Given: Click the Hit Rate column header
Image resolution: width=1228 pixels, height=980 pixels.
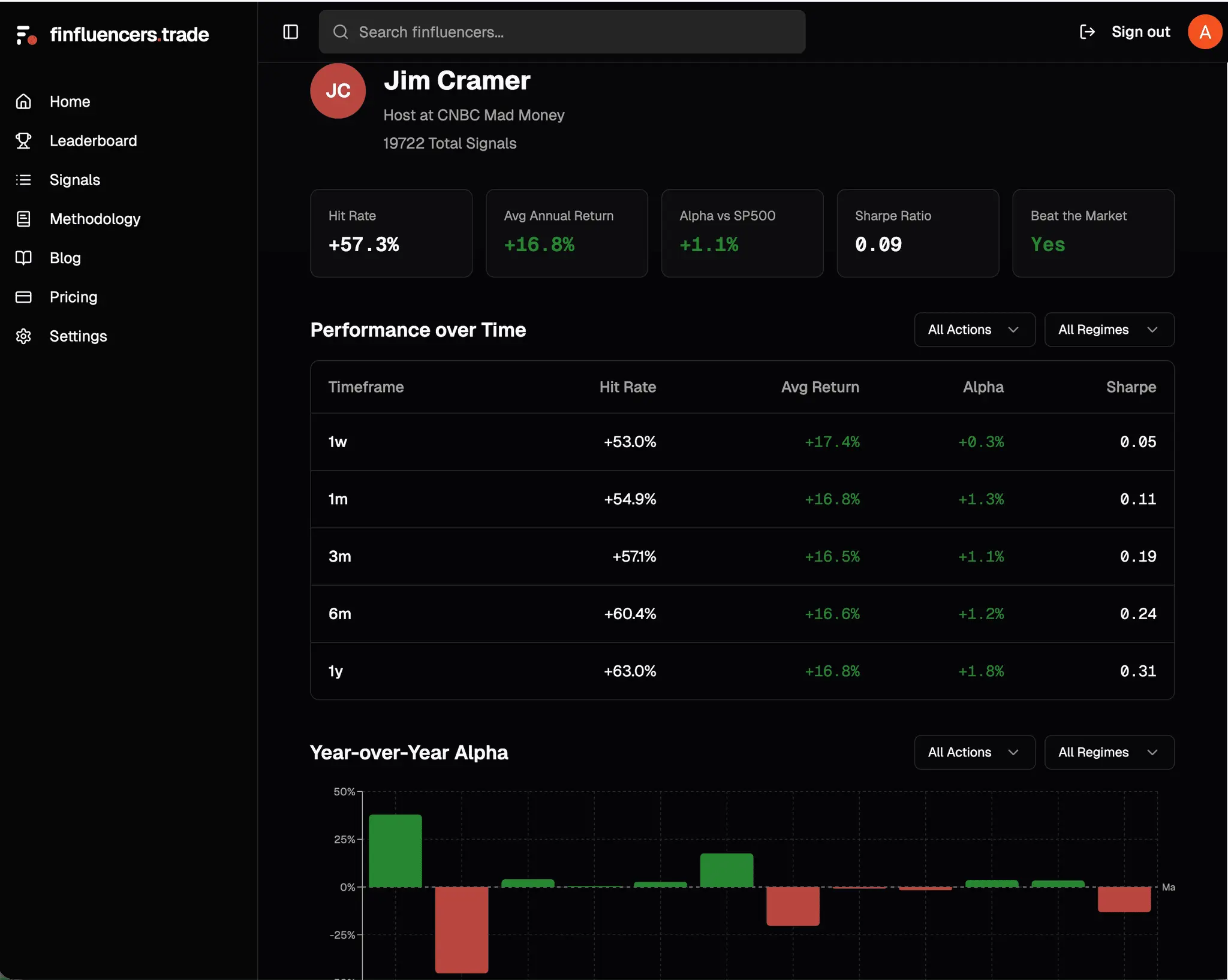Looking at the screenshot, I should point(627,387).
